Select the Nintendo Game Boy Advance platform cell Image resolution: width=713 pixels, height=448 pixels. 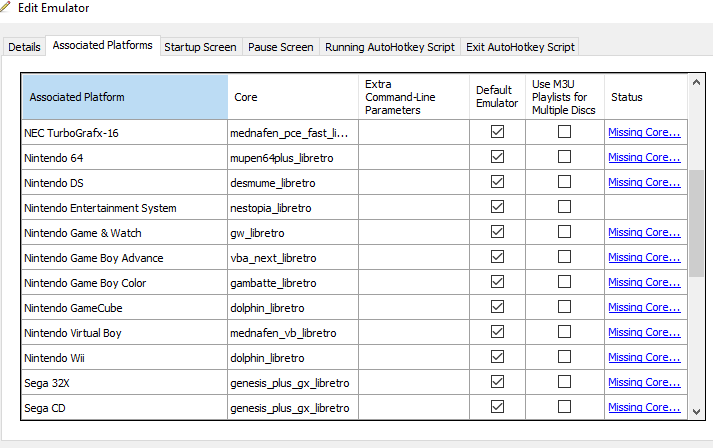point(125,257)
